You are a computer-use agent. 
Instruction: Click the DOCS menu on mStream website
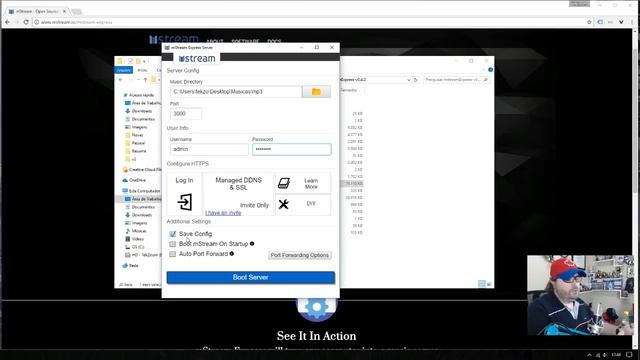click(x=274, y=42)
